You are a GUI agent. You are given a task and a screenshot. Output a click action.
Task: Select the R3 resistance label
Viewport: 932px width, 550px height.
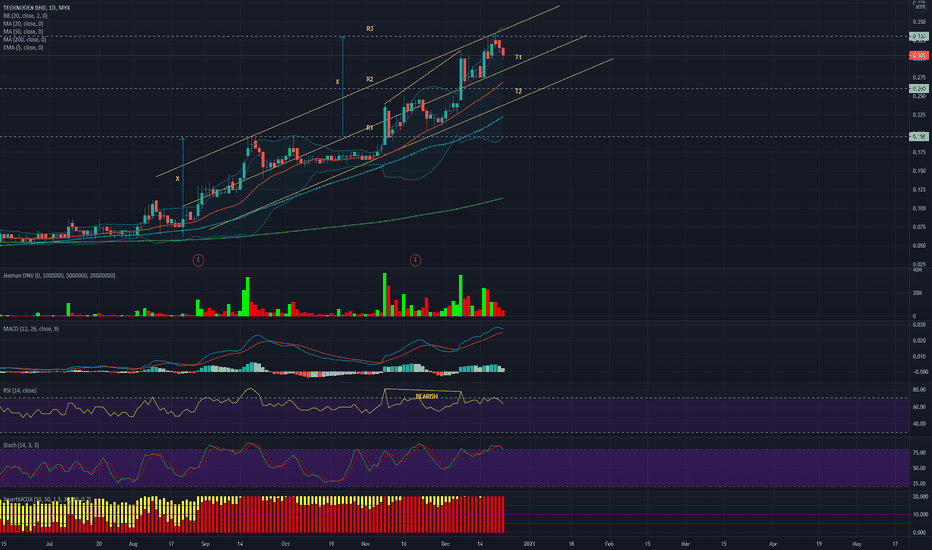(370, 29)
